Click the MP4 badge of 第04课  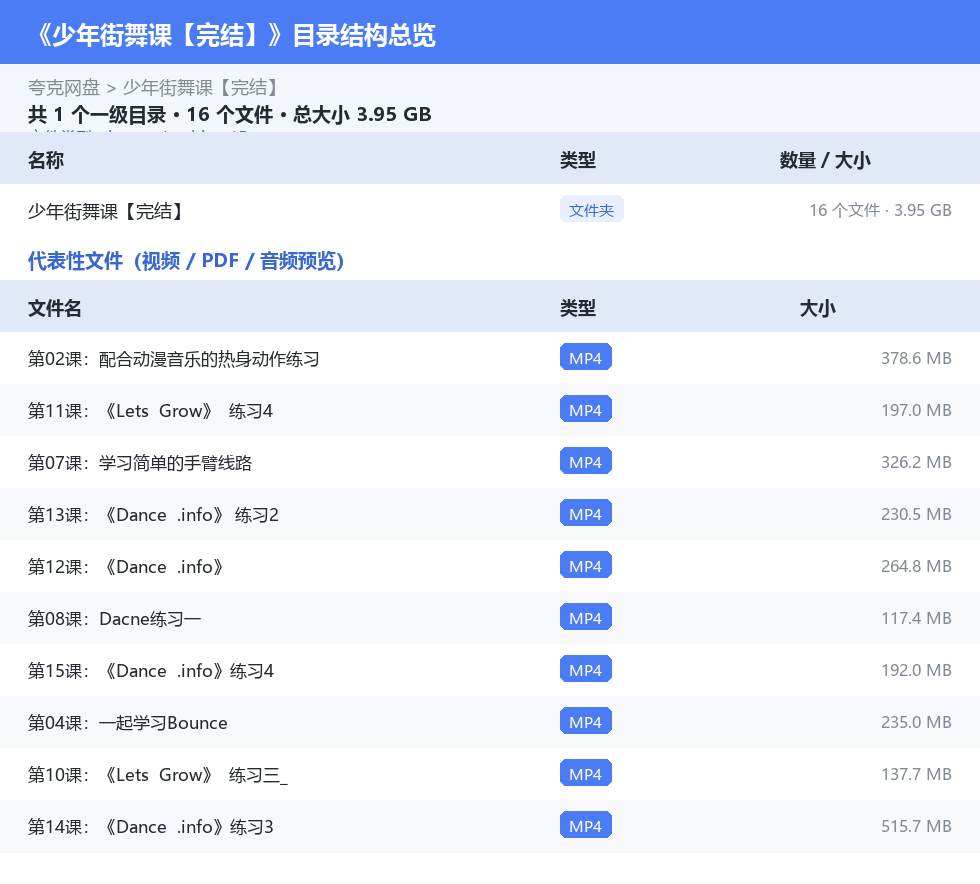coord(586,721)
